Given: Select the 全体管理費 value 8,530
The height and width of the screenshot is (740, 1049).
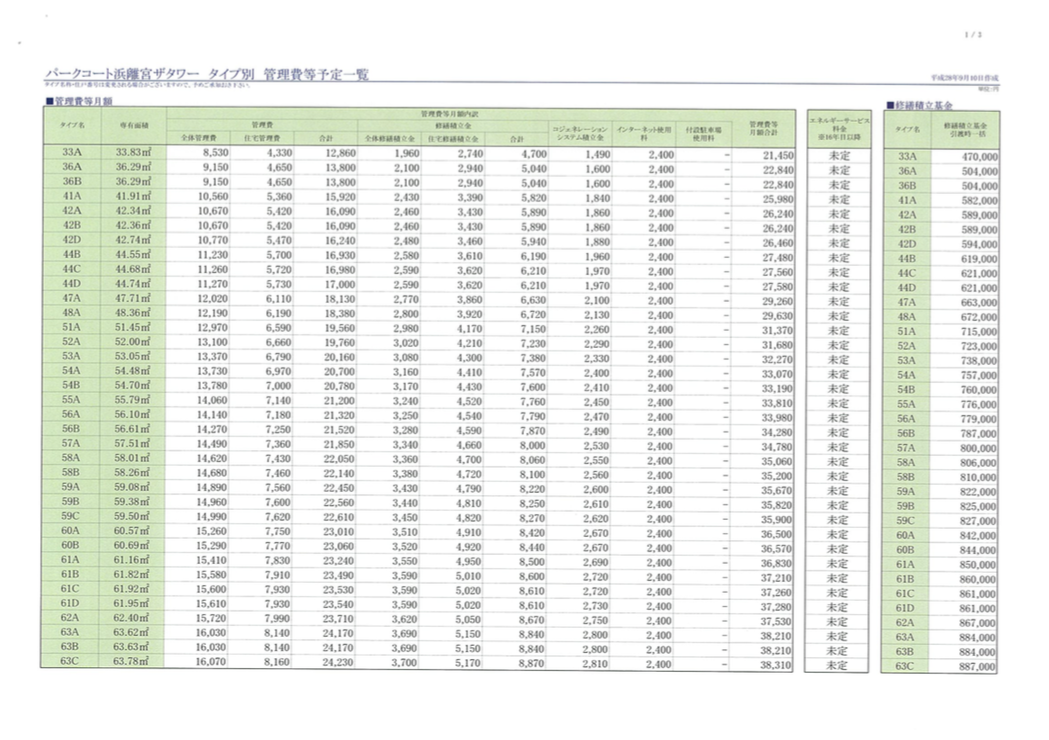Looking at the screenshot, I should [215, 155].
